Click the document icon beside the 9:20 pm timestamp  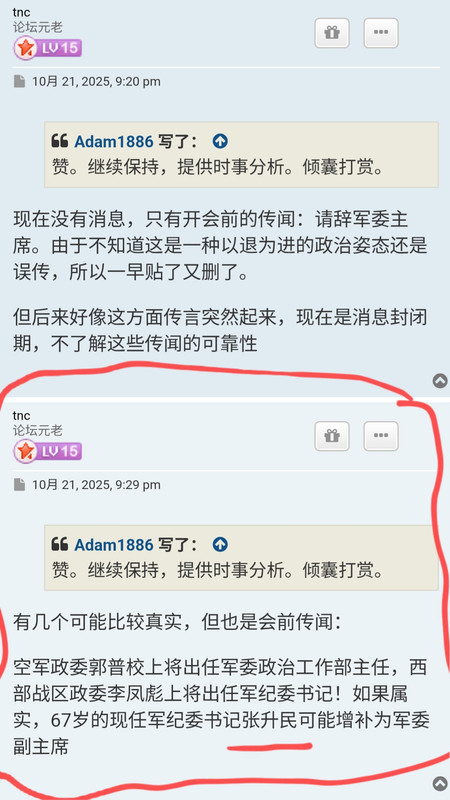(19, 82)
